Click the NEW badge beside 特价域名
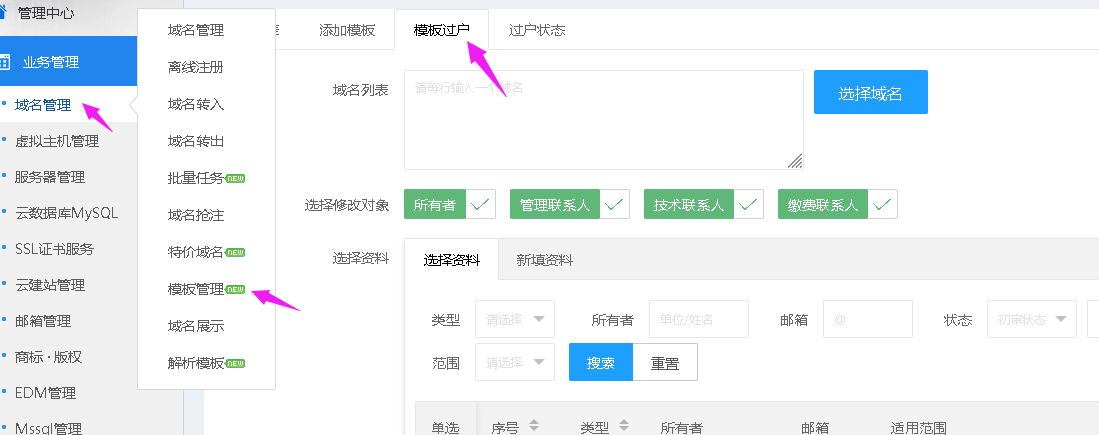This screenshot has height=435, width=1099. point(235,252)
